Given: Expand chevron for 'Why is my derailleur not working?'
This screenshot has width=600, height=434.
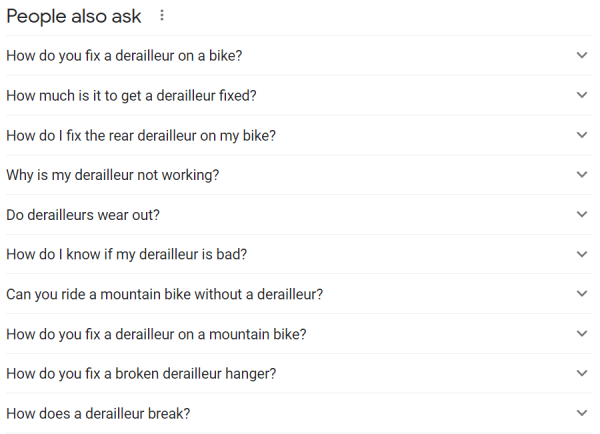Looking at the screenshot, I should (582, 175).
